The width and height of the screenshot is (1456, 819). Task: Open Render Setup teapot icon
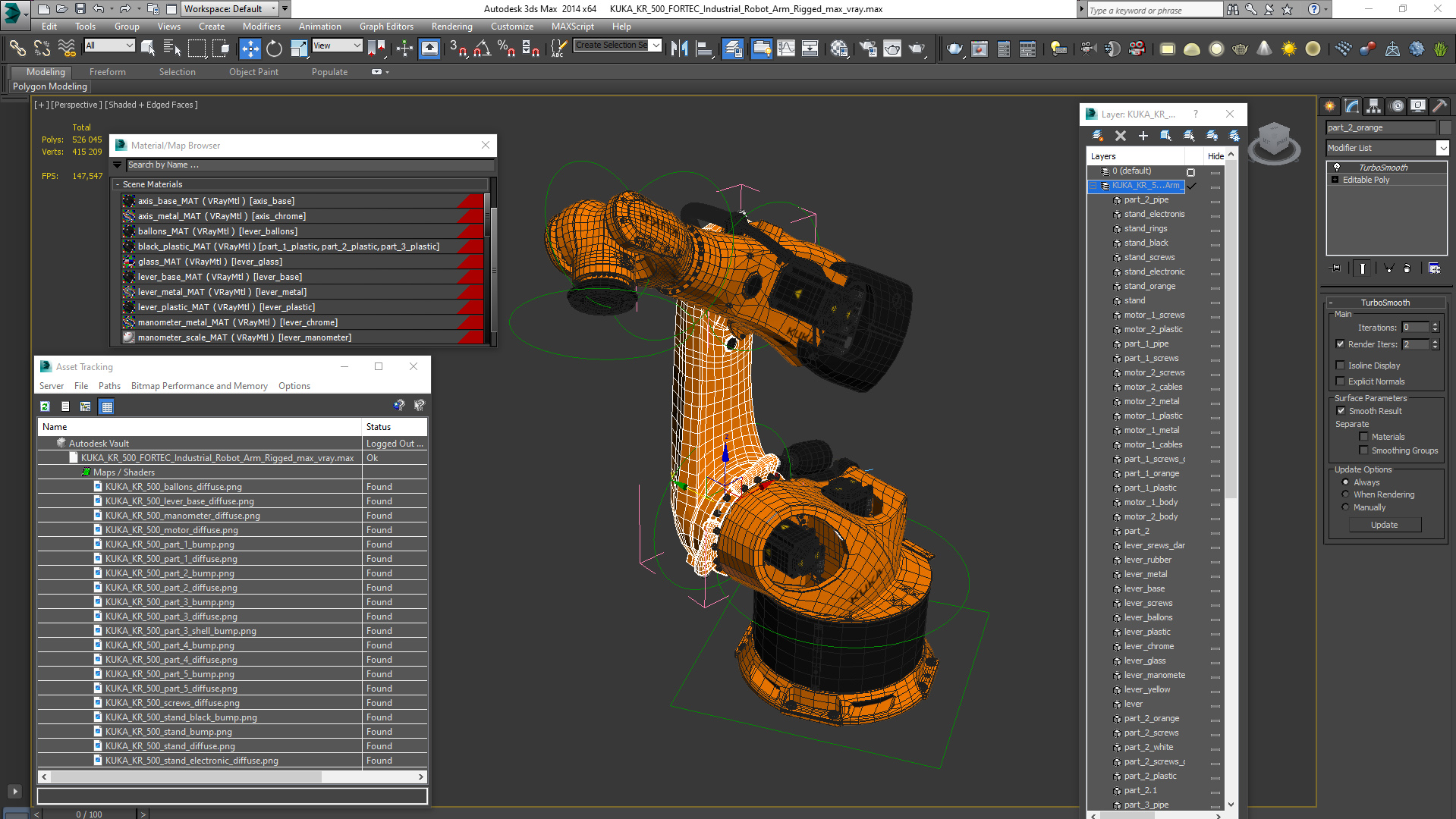(868, 49)
